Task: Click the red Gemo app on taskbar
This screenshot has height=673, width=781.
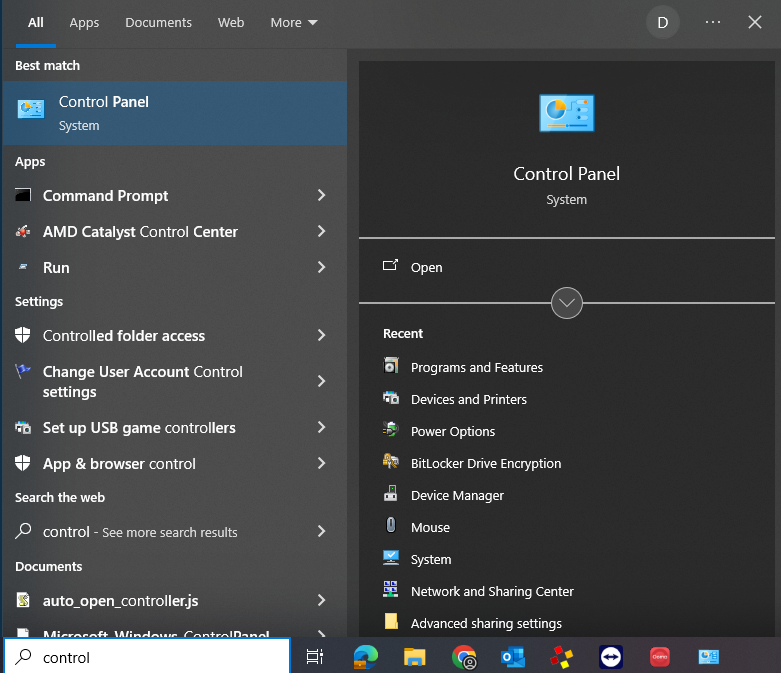Action: pyautogui.click(x=659, y=657)
